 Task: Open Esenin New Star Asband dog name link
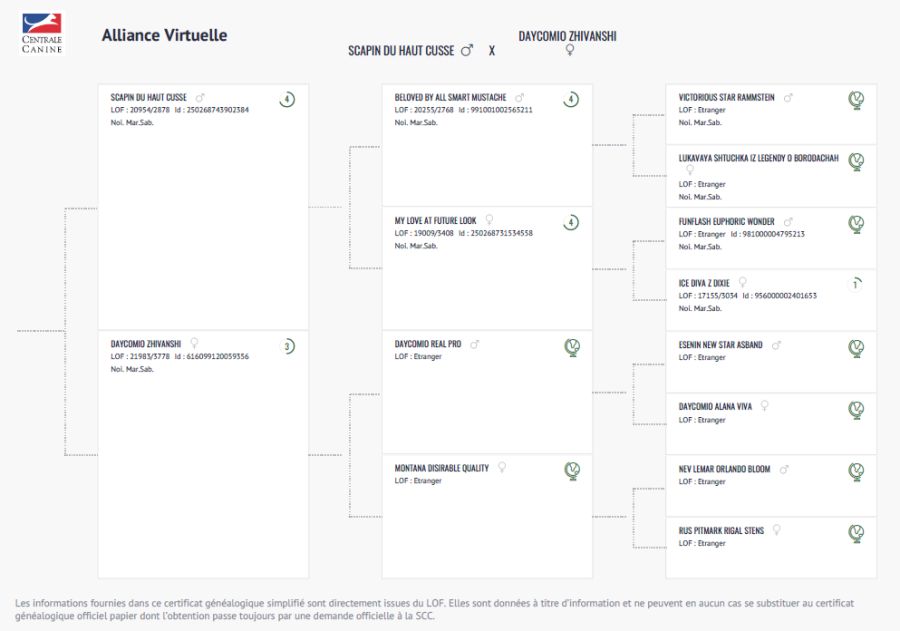(x=720, y=345)
